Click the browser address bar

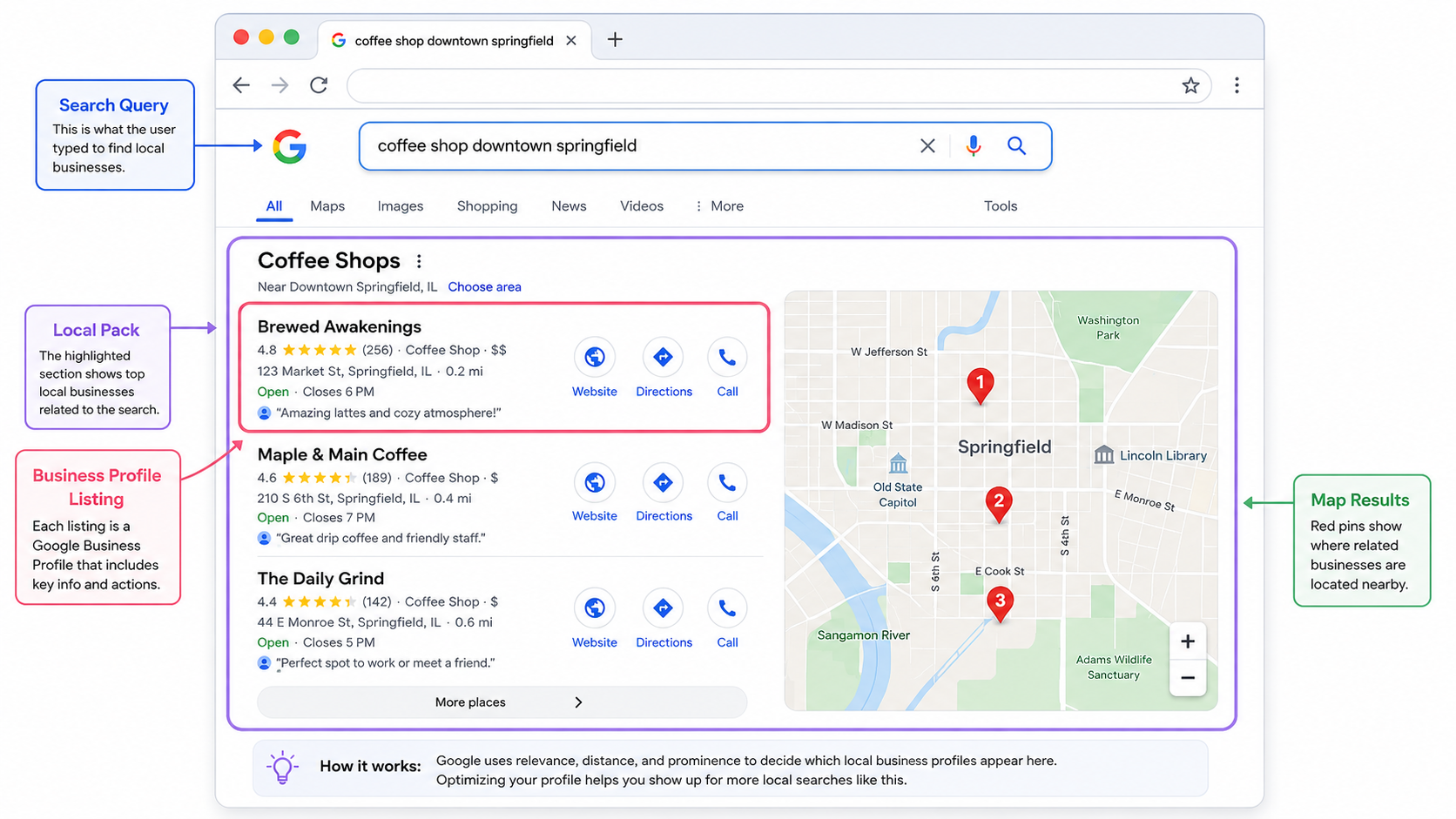click(x=779, y=85)
